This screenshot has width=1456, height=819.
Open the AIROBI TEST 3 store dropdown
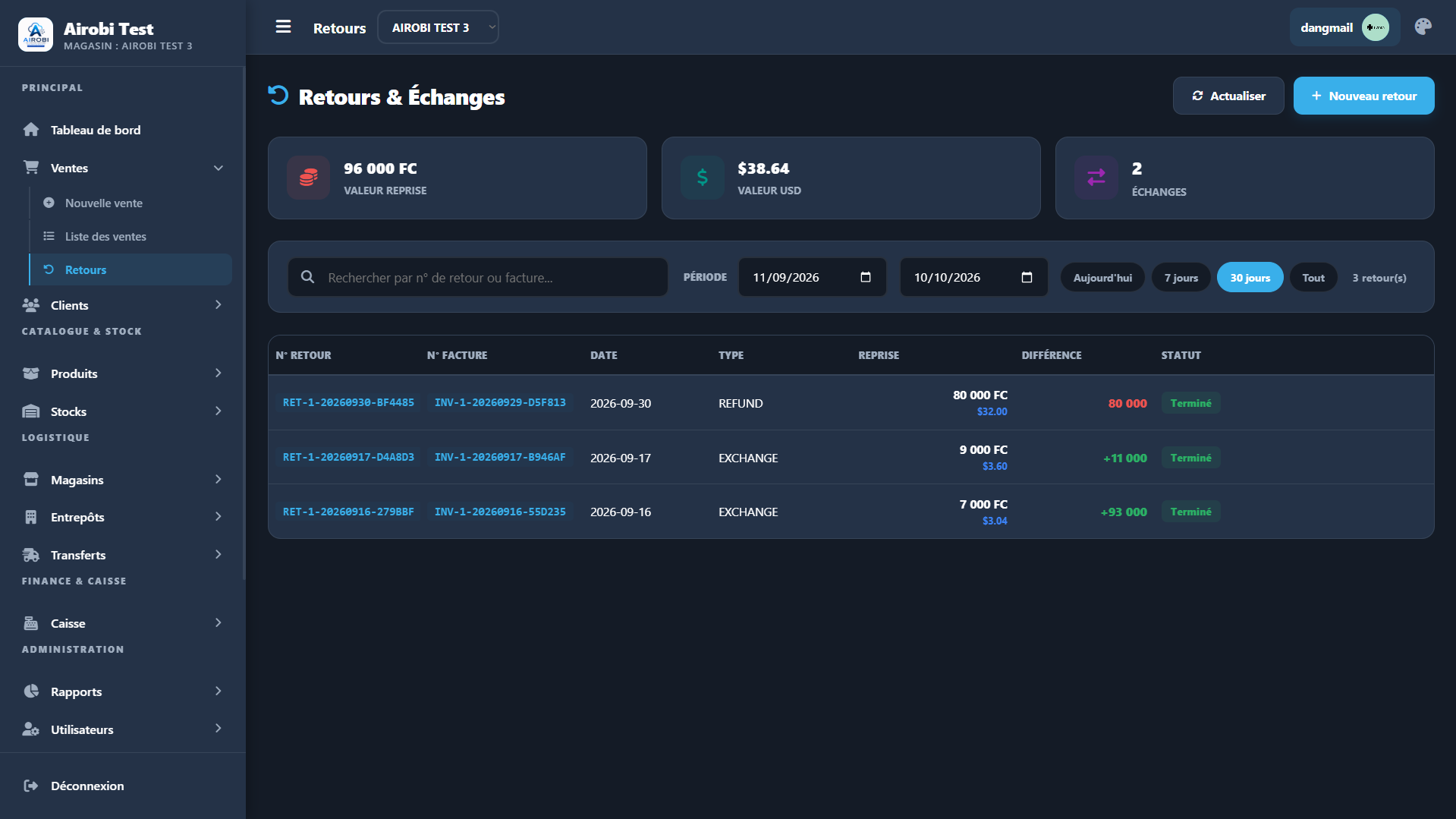coord(438,27)
